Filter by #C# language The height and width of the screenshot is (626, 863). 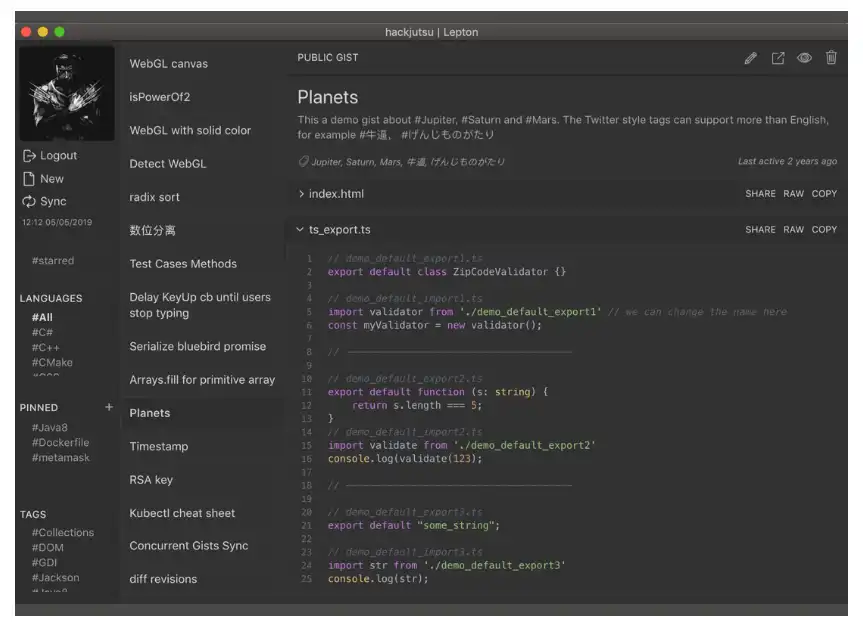click(42, 332)
